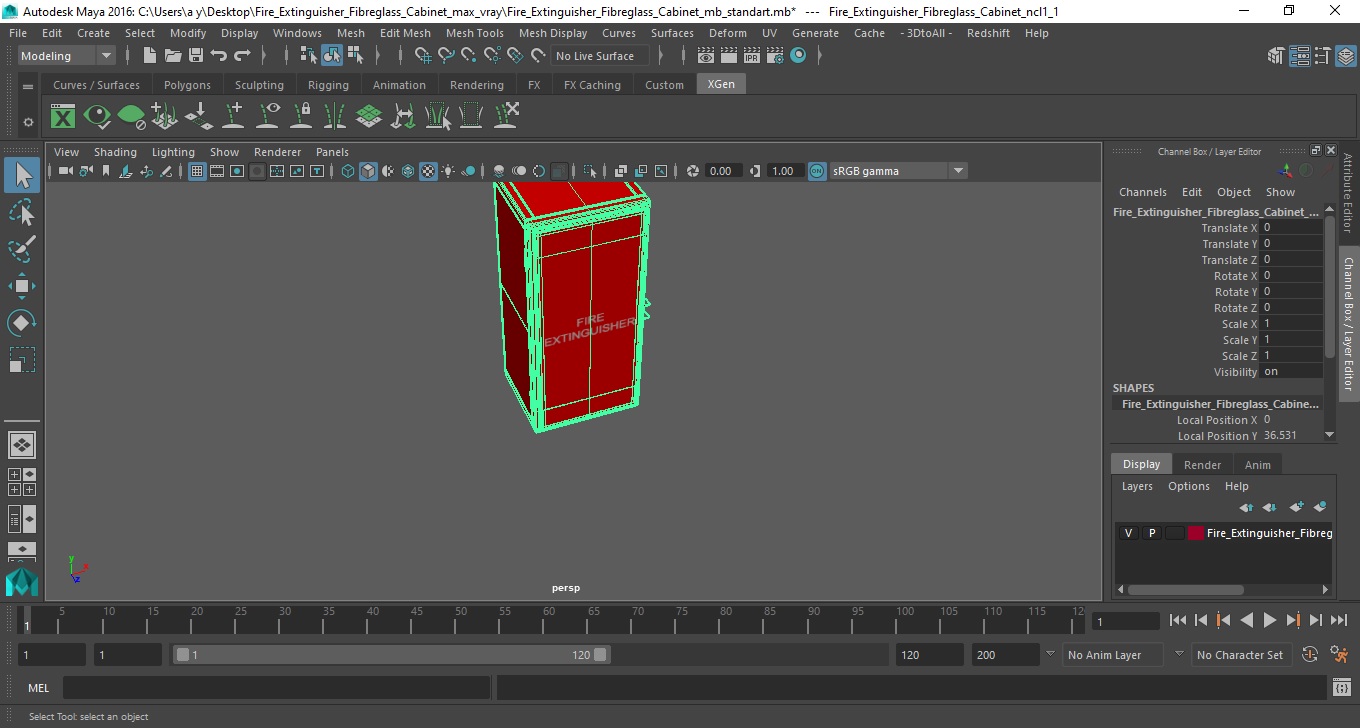Click the XGen green X icon
The height and width of the screenshot is (728, 1360).
pyautogui.click(x=63, y=117)
